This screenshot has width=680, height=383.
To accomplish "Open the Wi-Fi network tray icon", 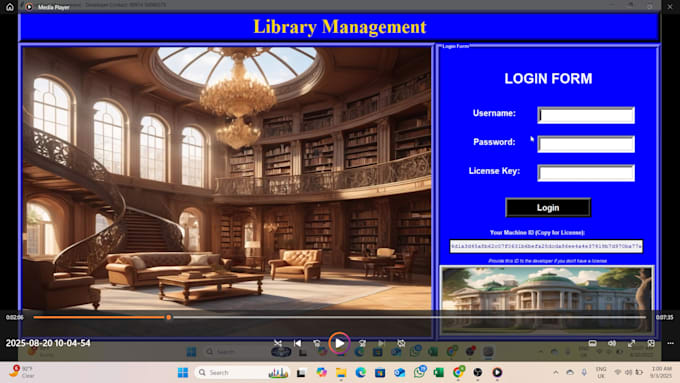I will click(618, 373).
